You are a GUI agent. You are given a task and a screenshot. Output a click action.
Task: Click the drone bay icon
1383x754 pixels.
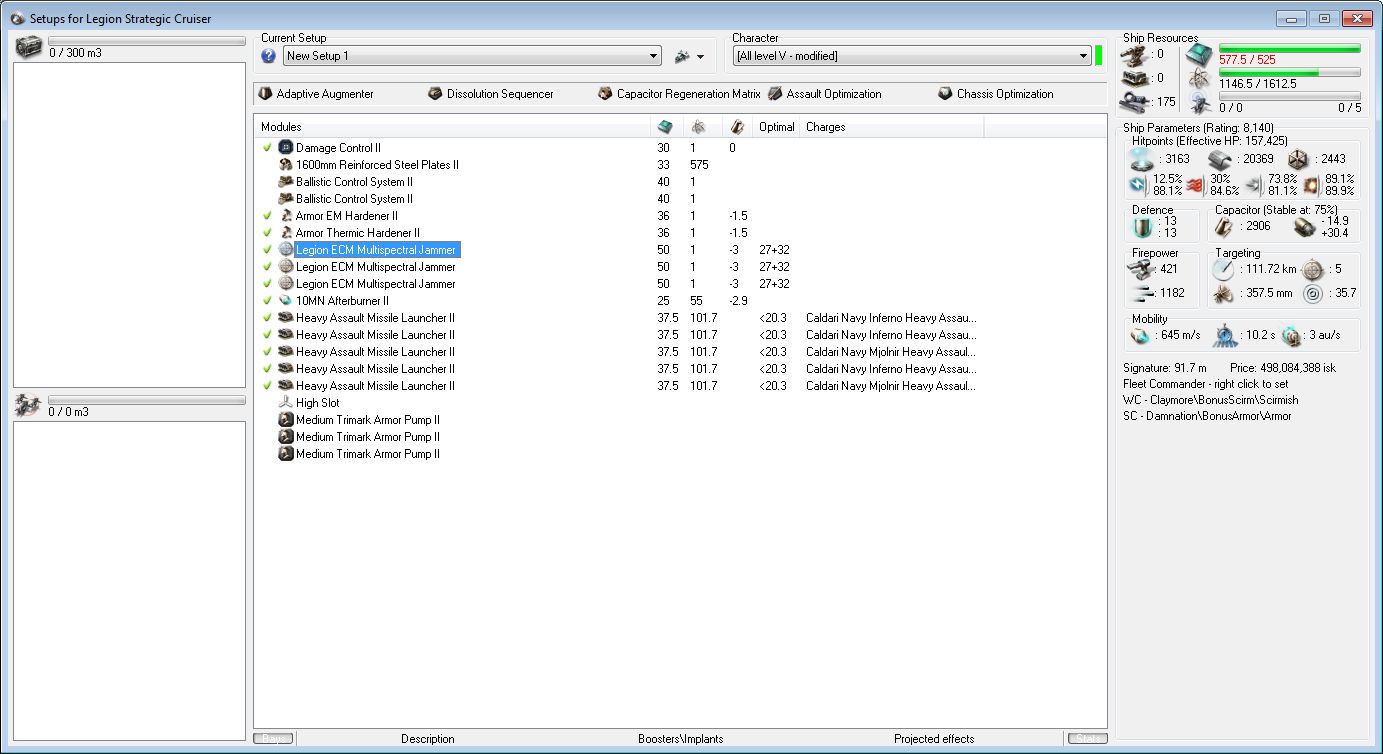(x=28, y=404)
